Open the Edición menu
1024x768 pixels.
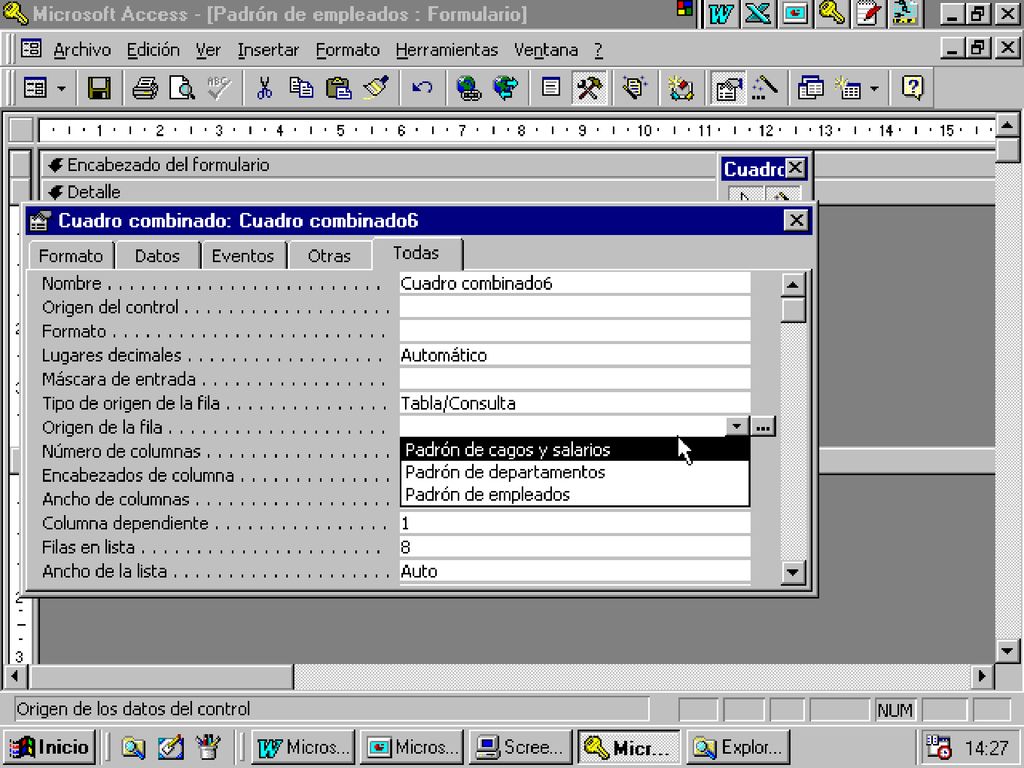point(153,50)
